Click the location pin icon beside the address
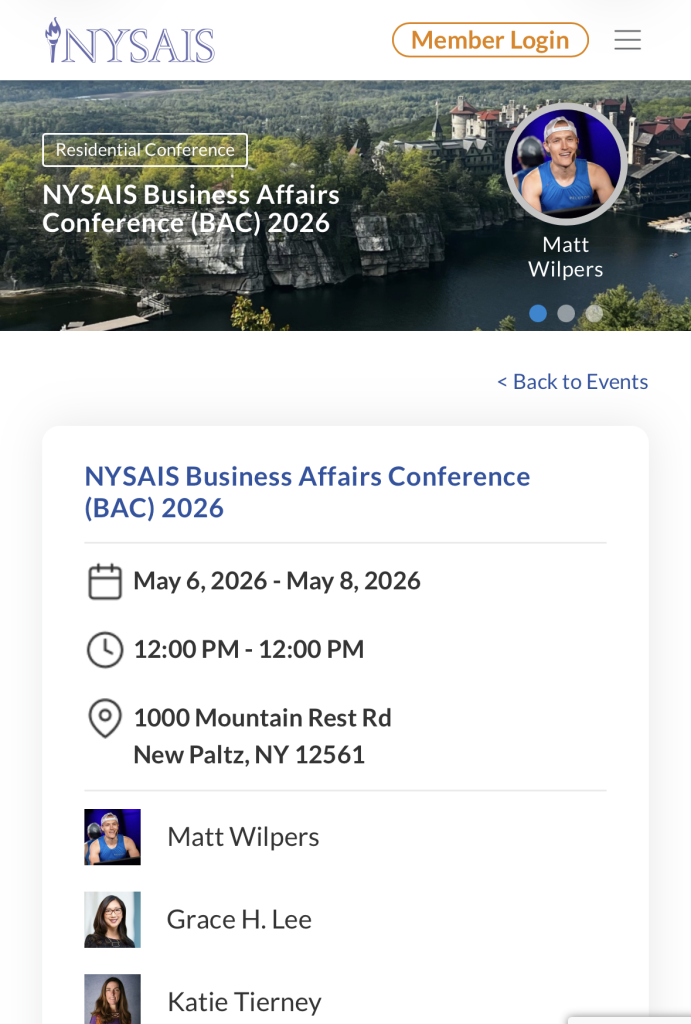 [104, 718]
